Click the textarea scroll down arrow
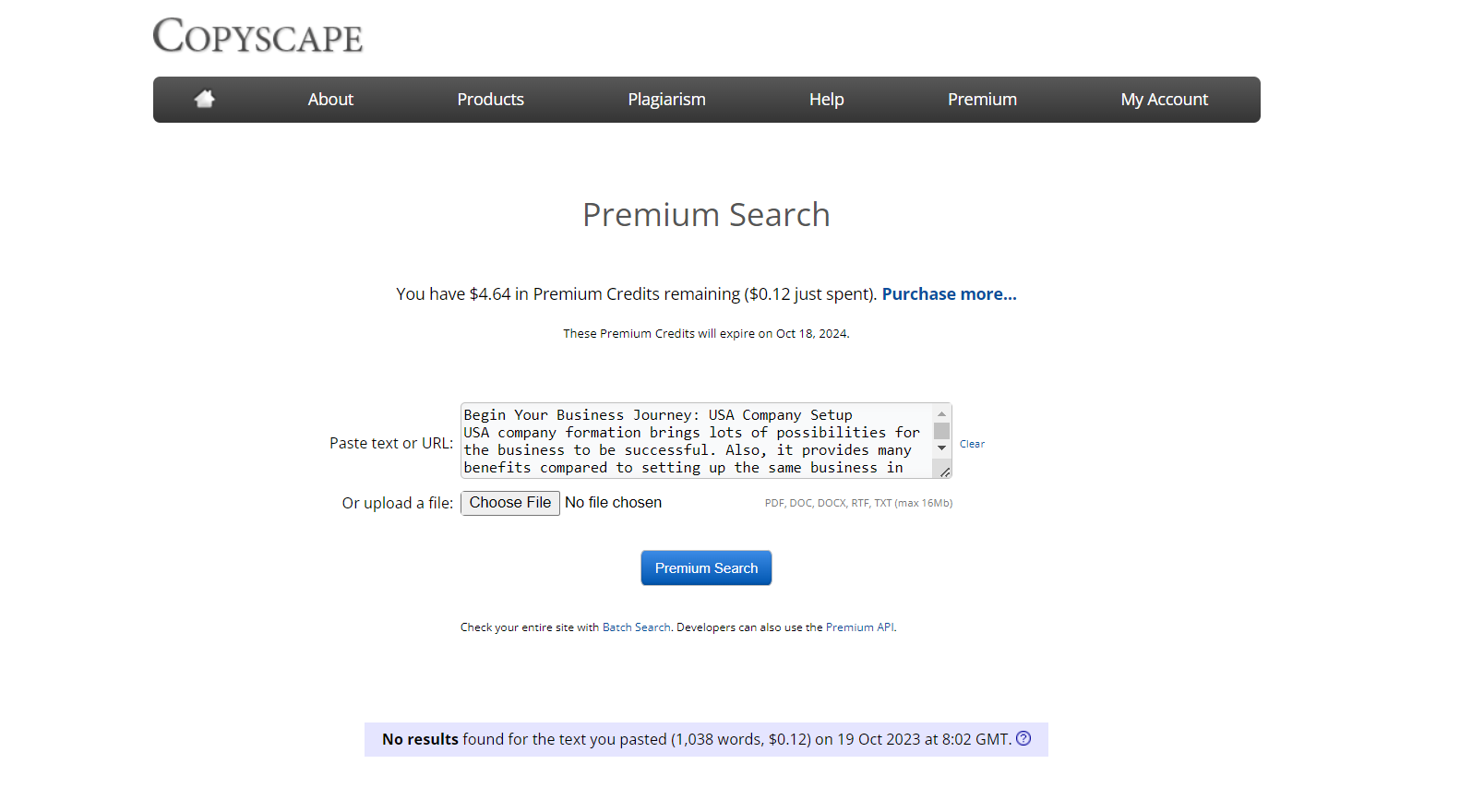1460x812 pixels. tap(941, 448)
